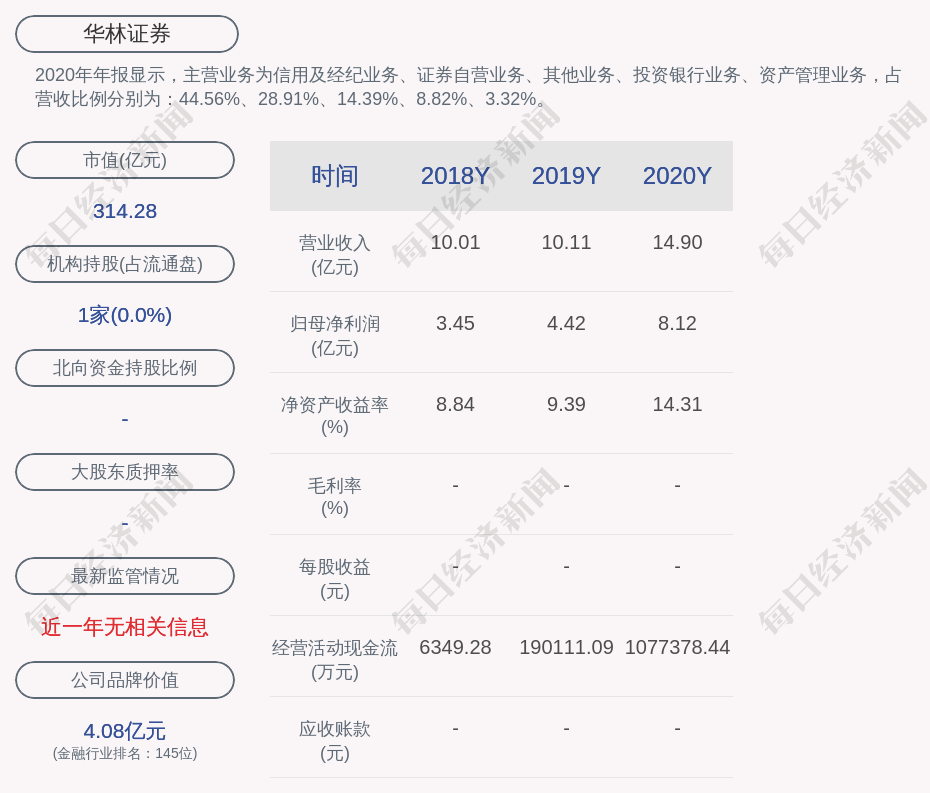Select the 机构持股(占流通盘) label pill
The image size is (930, 793).
pyautogui.click(x=125, y=264)
